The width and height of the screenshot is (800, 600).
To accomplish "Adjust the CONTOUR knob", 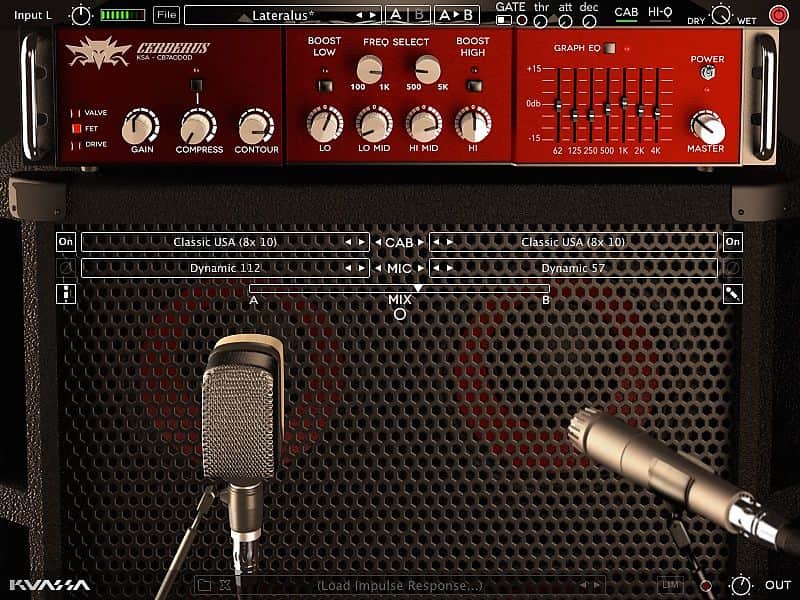I will [x=256, y=127].
